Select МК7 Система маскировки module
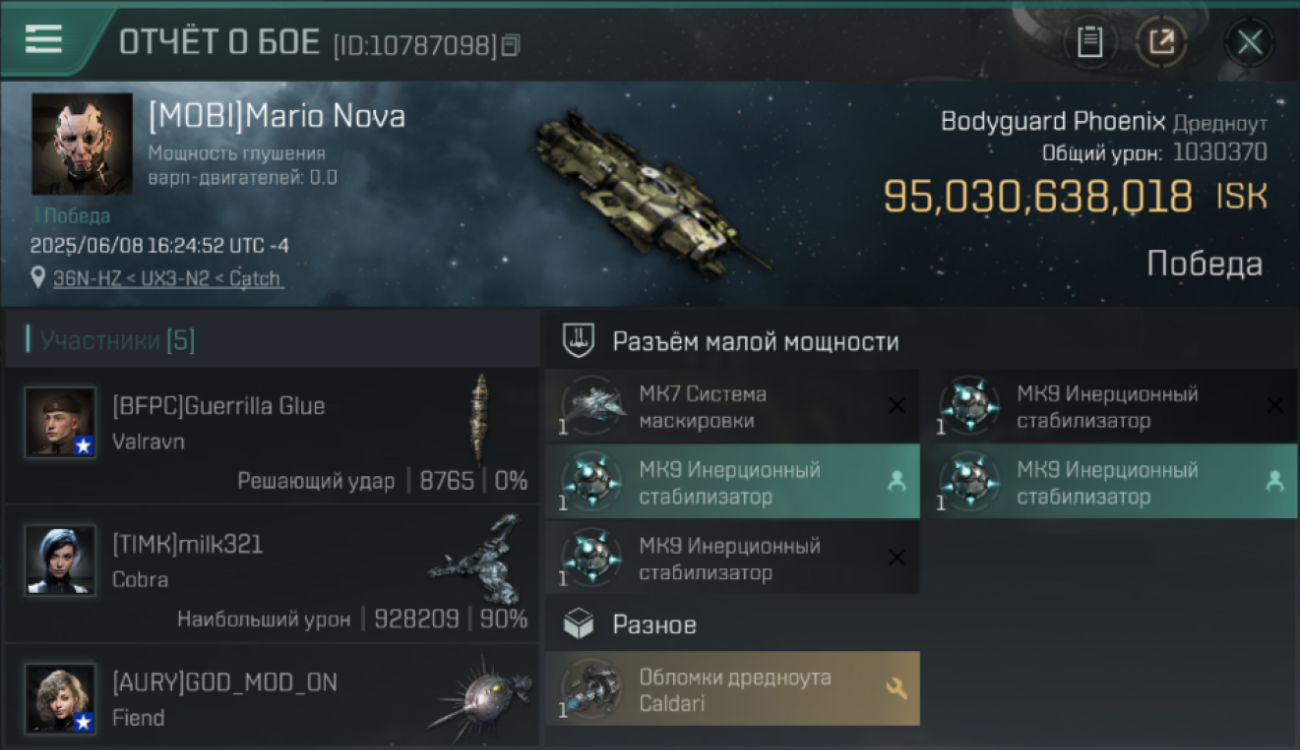 pyautogui.click(x=733, y=407)
